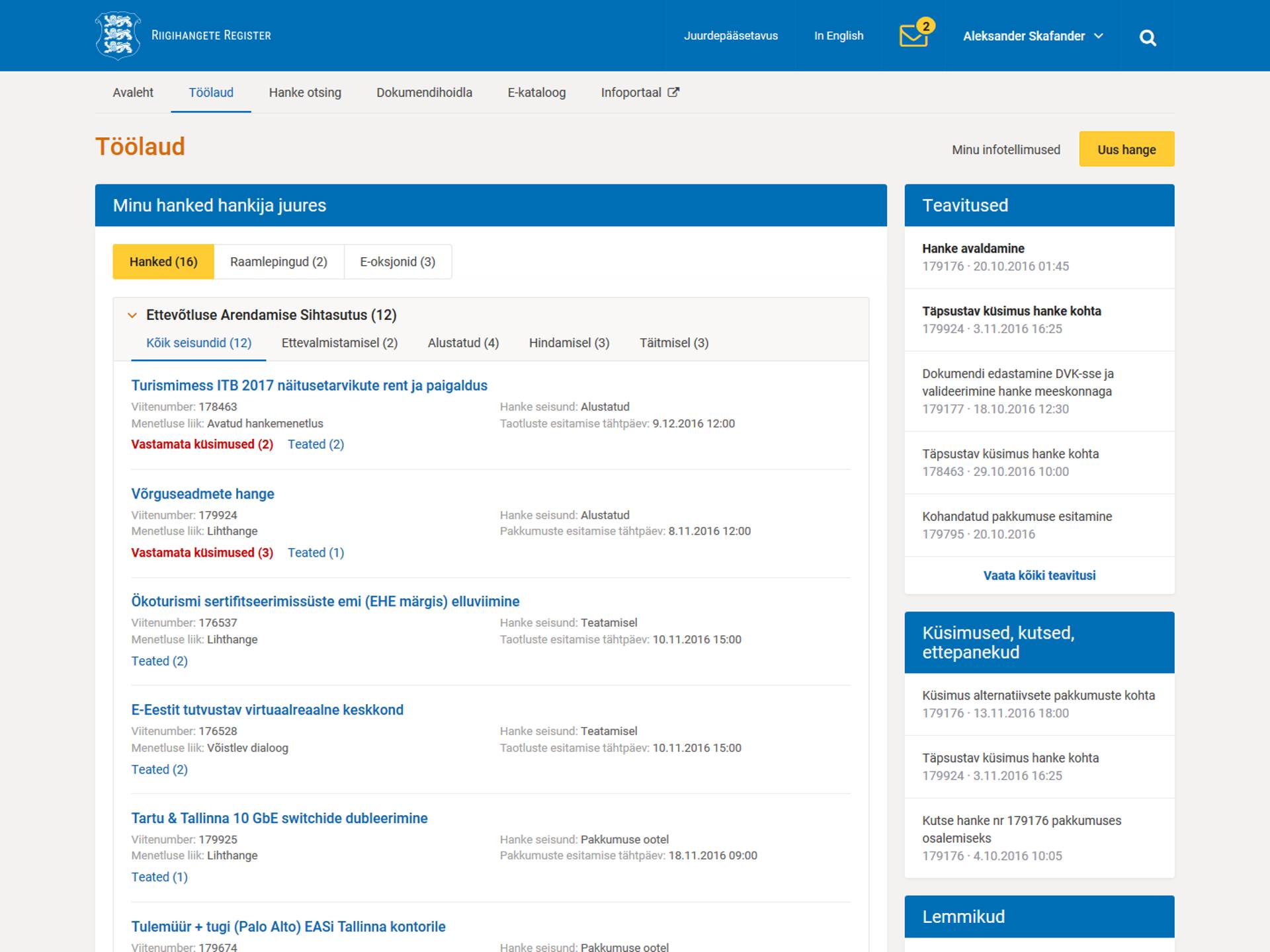Open Minu infotellimused link
Screen dimensions: 1270x952
[x=1005, y=150]
